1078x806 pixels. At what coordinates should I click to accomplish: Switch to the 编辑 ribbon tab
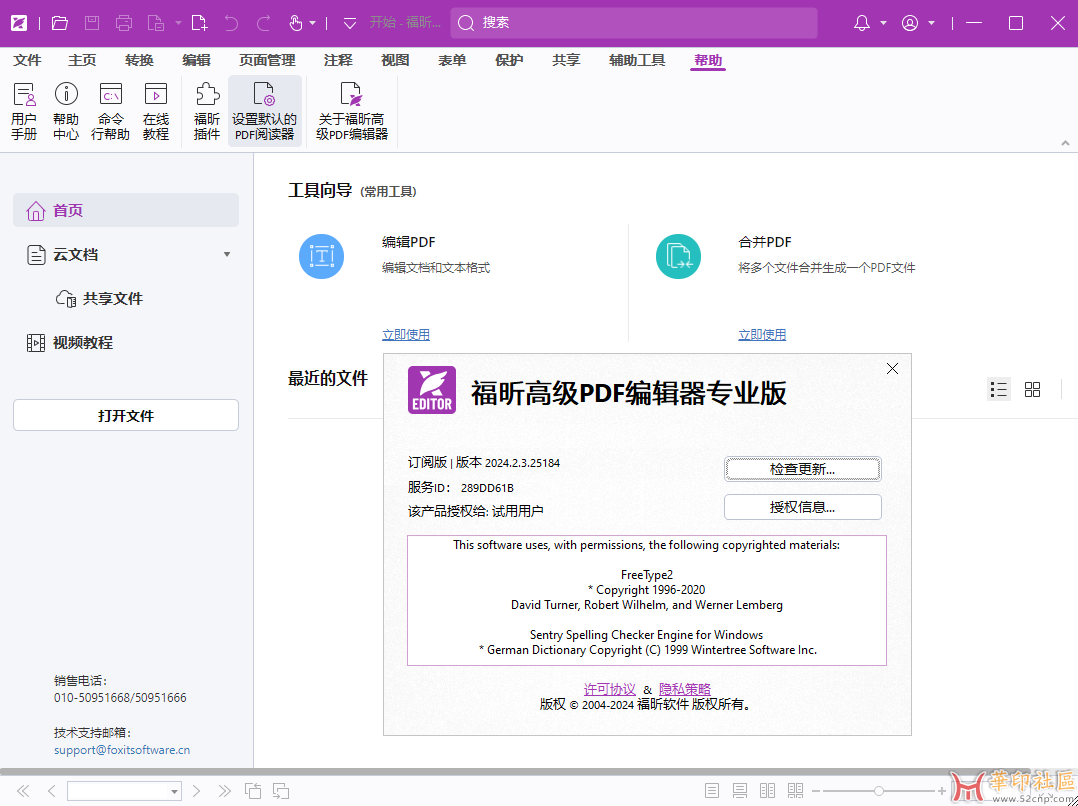[196, 60]
